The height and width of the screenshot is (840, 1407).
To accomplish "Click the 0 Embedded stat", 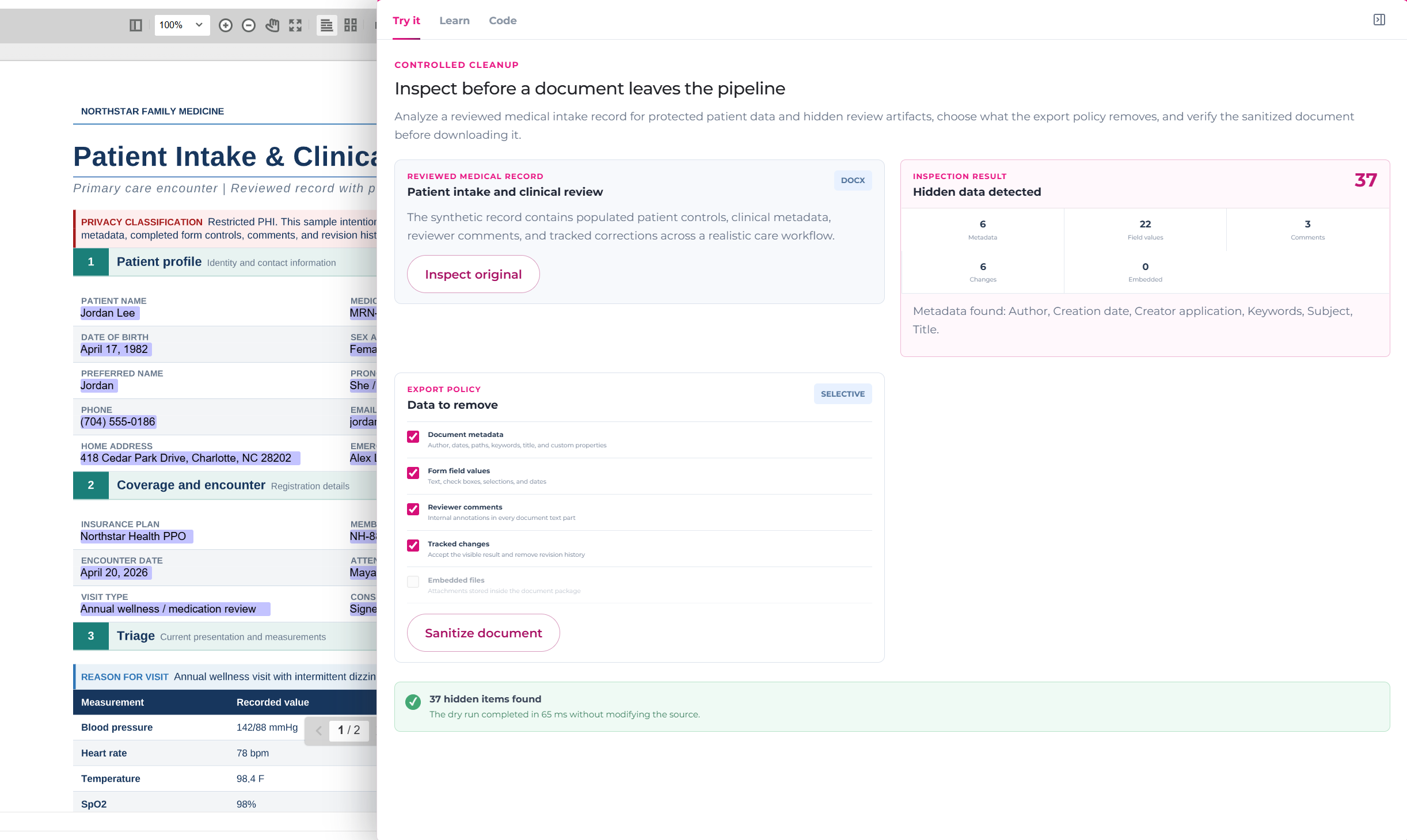I will coord(1145,272).
